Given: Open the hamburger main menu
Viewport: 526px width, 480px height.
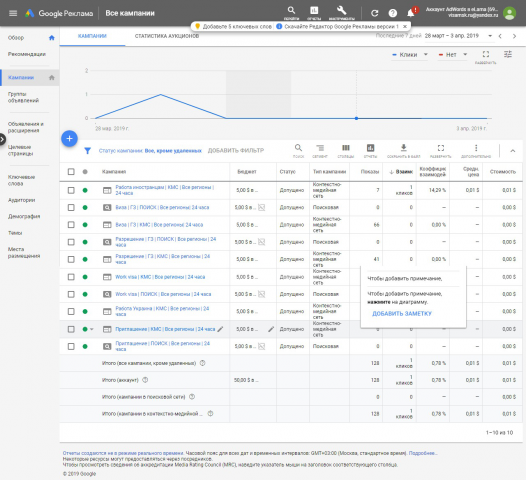Looking at the screenshot, I should click(13, 13).
